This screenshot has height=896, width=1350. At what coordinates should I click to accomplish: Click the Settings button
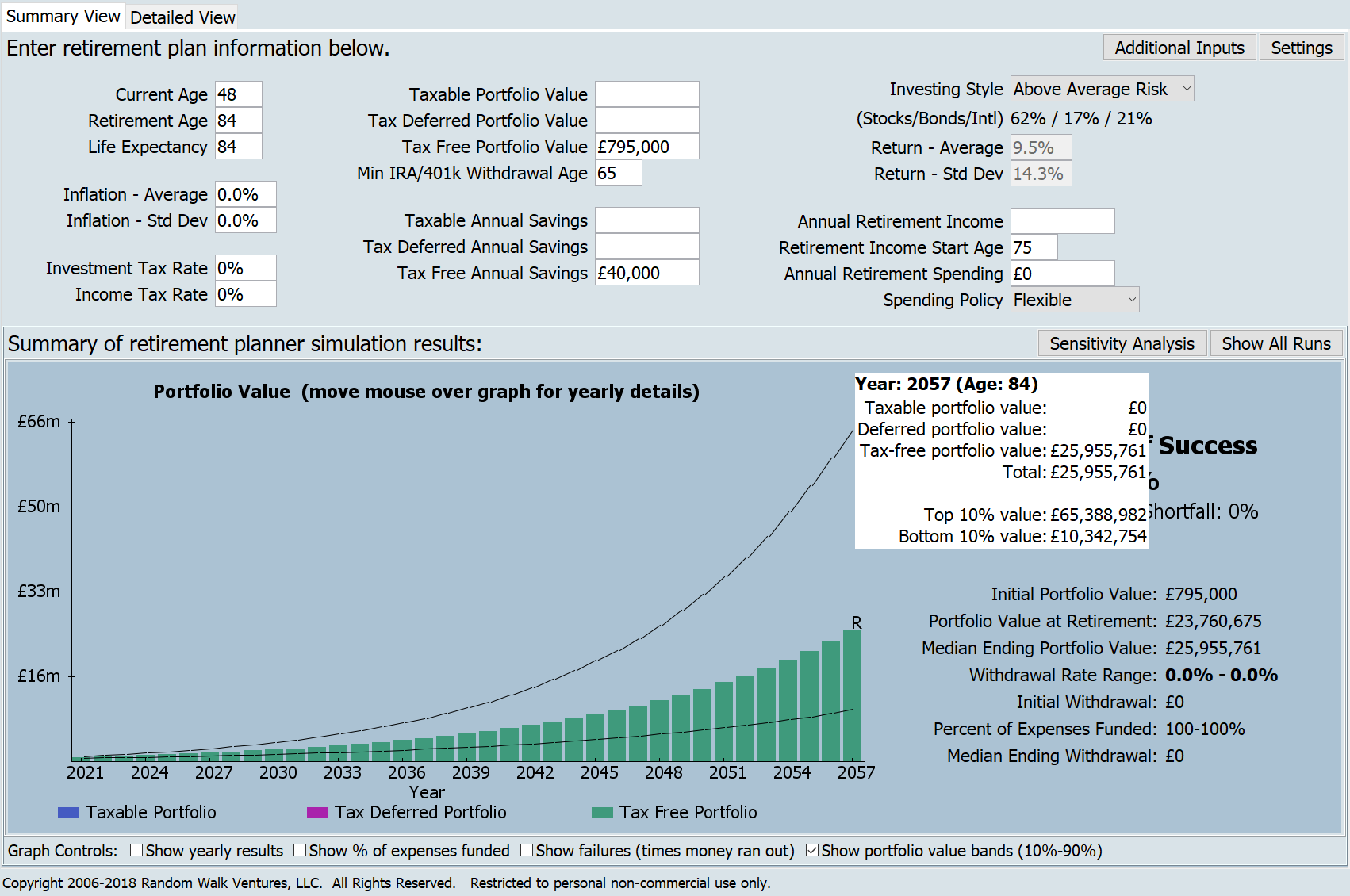(1301, 48)
